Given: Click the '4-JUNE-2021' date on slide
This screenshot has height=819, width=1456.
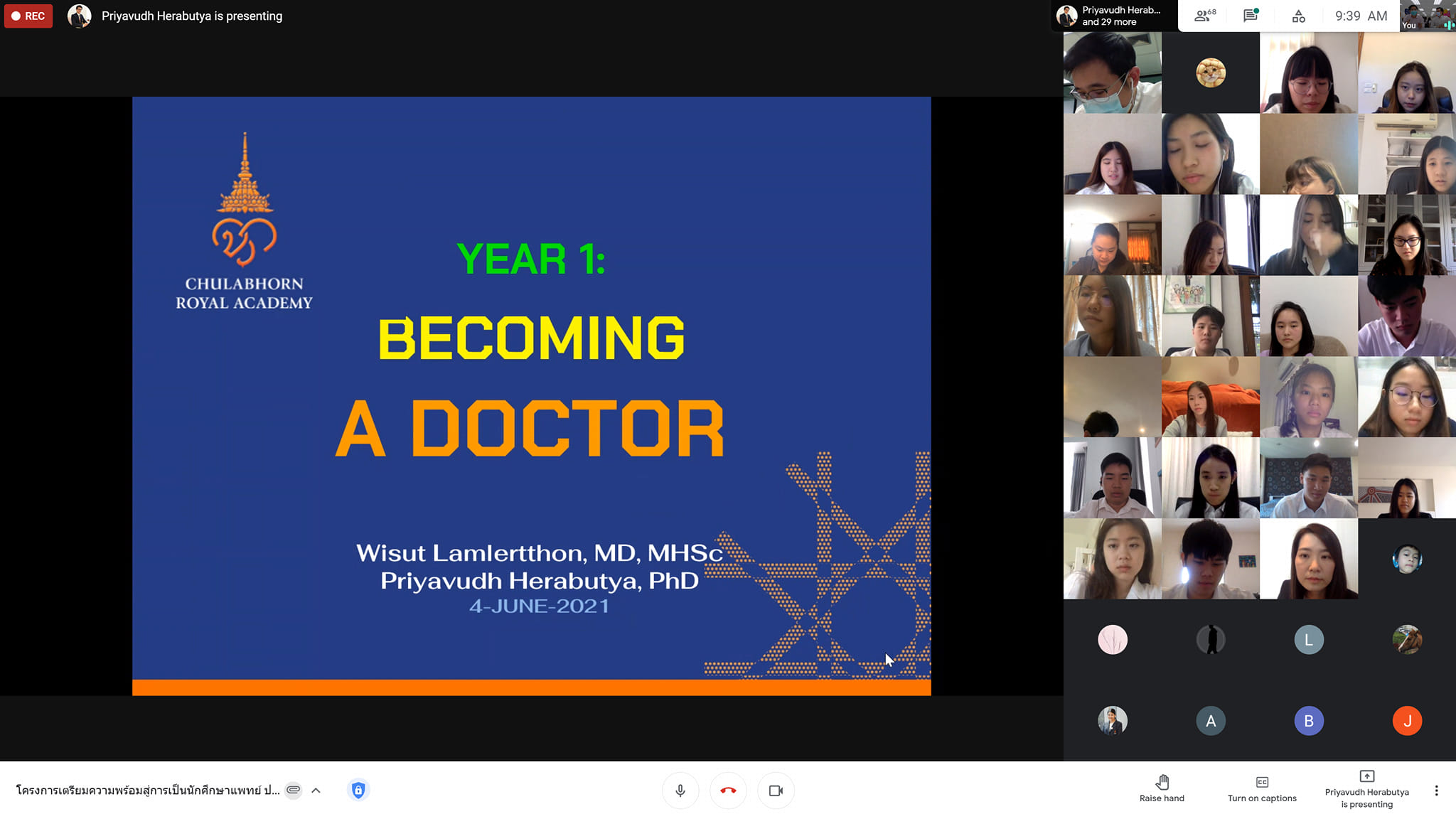Looking at the screenshot, I should pyautogui.click(x=539, y=606).
